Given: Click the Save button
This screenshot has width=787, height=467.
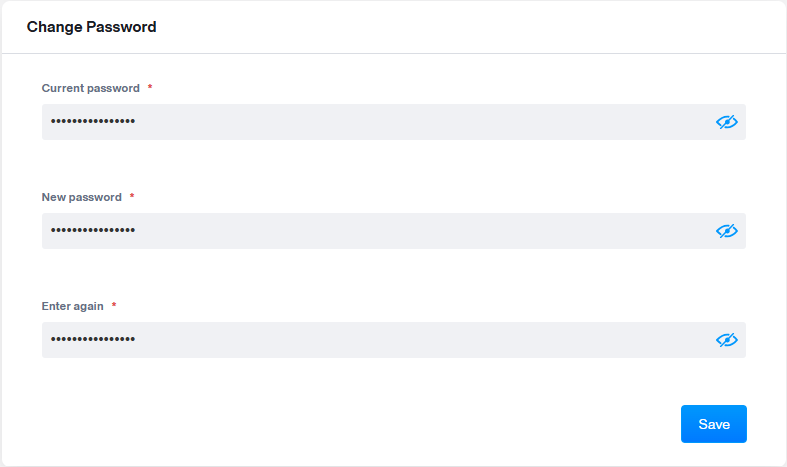Looking at the screenshot, I should (x=713, y=424).
